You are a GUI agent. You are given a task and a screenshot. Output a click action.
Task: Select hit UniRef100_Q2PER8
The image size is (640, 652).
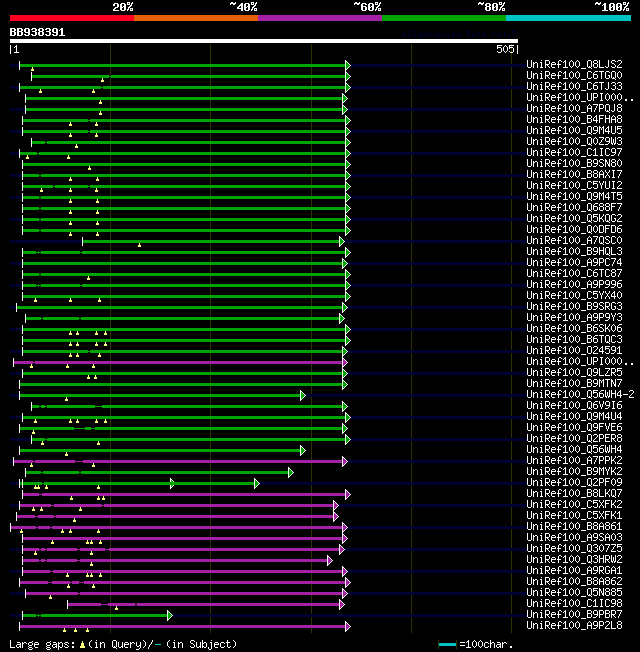(574, 438)
